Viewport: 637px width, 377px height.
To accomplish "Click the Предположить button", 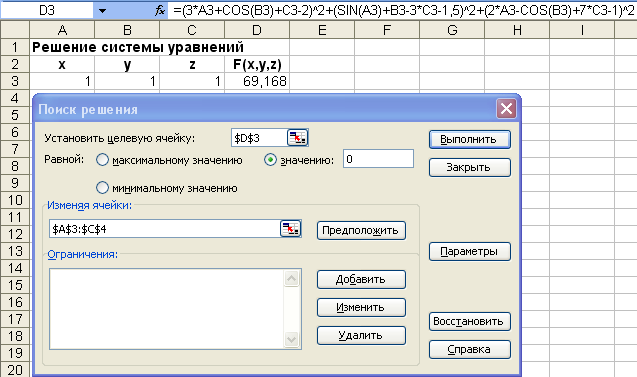I will 361,230.
